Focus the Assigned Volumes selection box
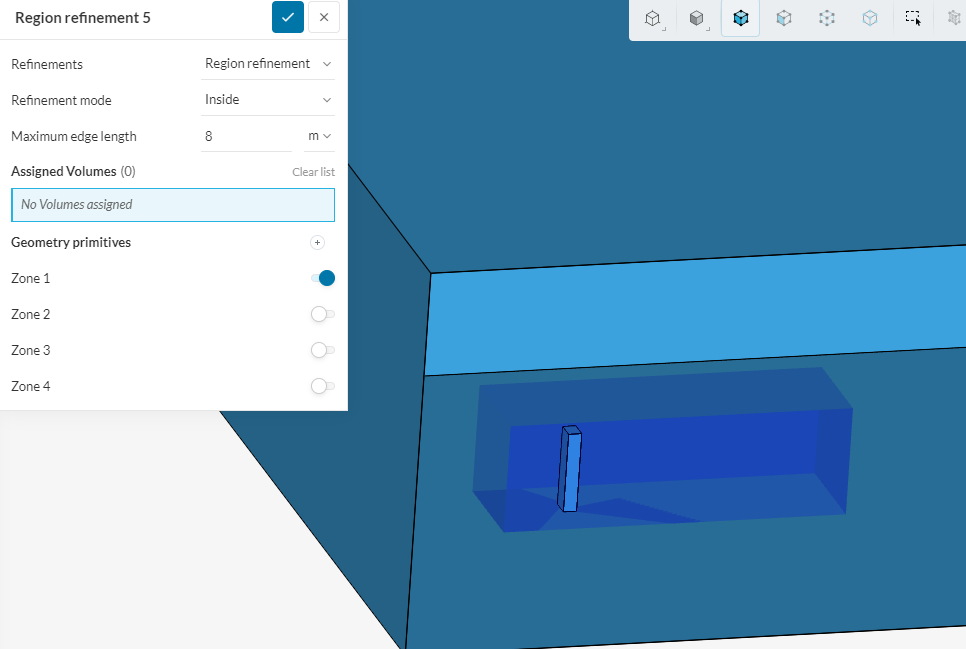 click(173, 205)
